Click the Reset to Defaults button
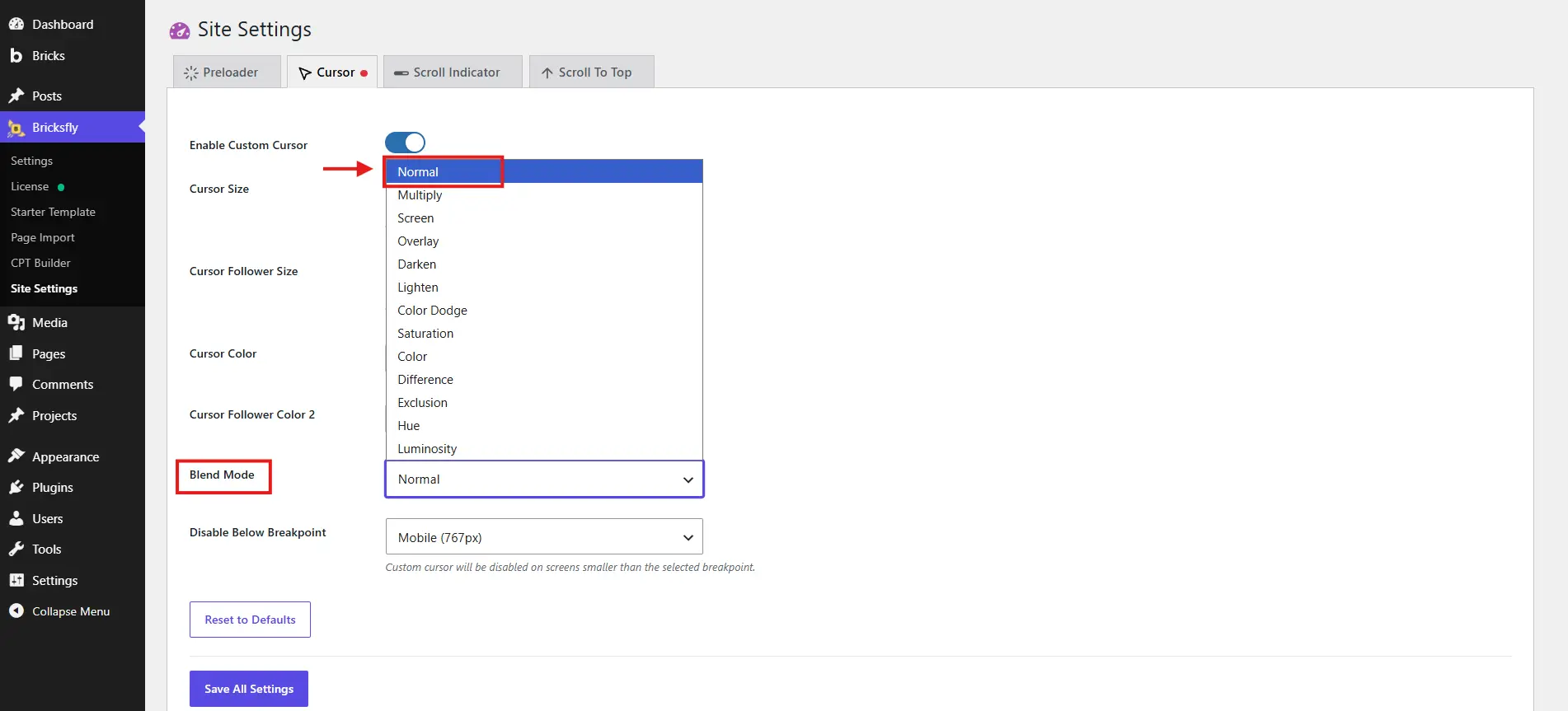Viewport: 1568px width, 711px height. click(x=250, y=620)
